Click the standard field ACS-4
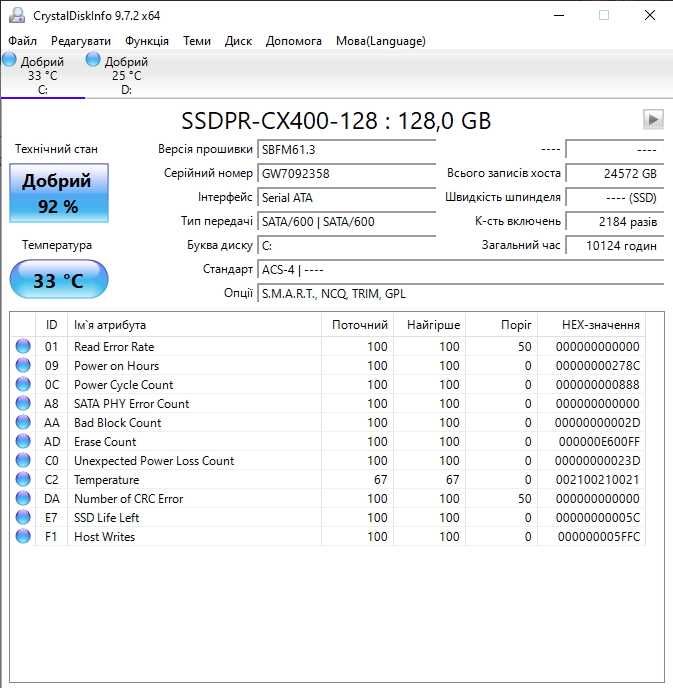Viewport: 673px width, 688px height. click(x=461, y=269)
